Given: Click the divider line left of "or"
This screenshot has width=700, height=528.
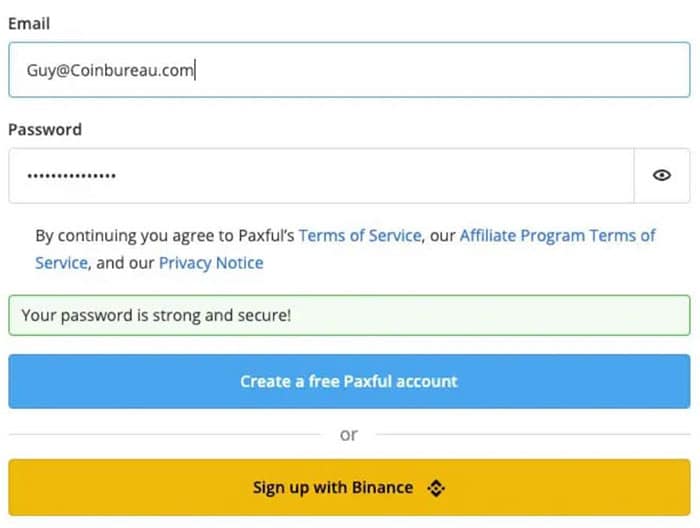Looking at the screenshot, I should pyautogui.click(x=165, y=435).
